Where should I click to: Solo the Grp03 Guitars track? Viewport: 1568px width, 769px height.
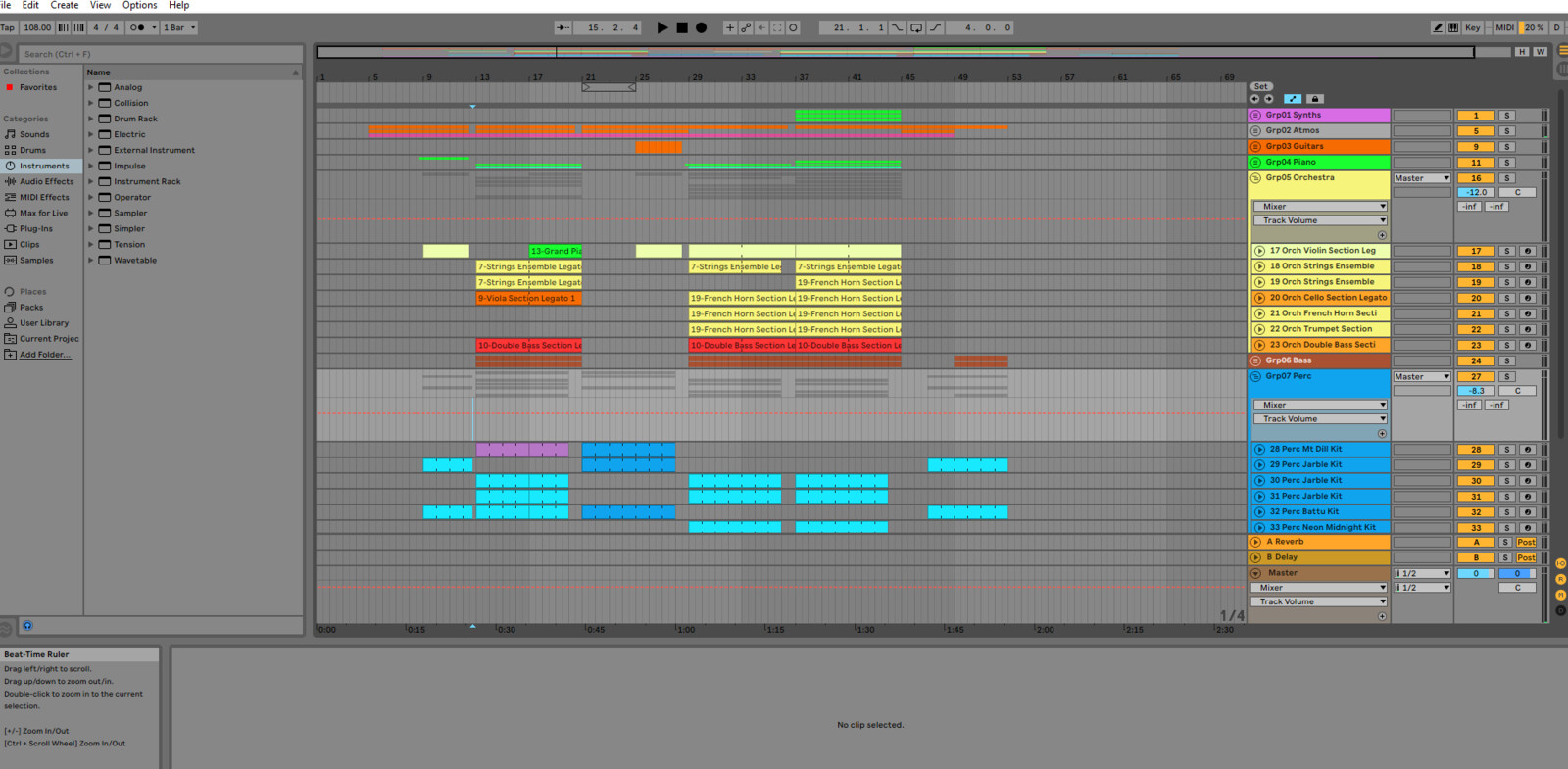pos(1507,147)
